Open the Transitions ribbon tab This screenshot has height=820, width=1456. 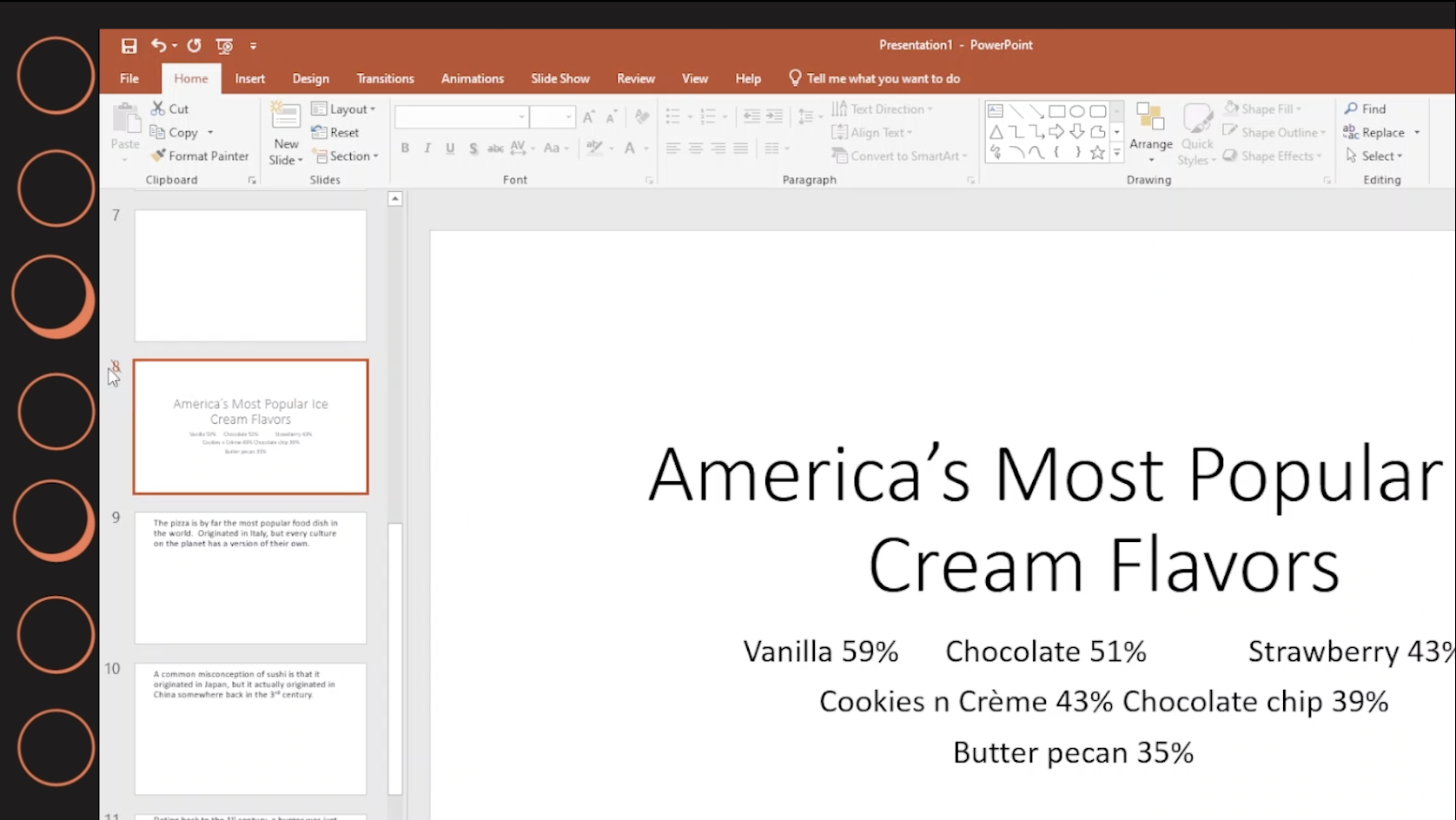tap(385, 79)
